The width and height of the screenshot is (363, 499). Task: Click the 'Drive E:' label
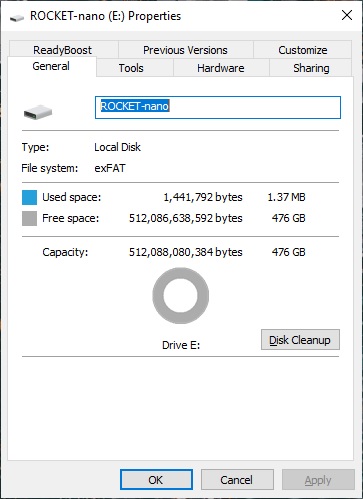[181, 345]
